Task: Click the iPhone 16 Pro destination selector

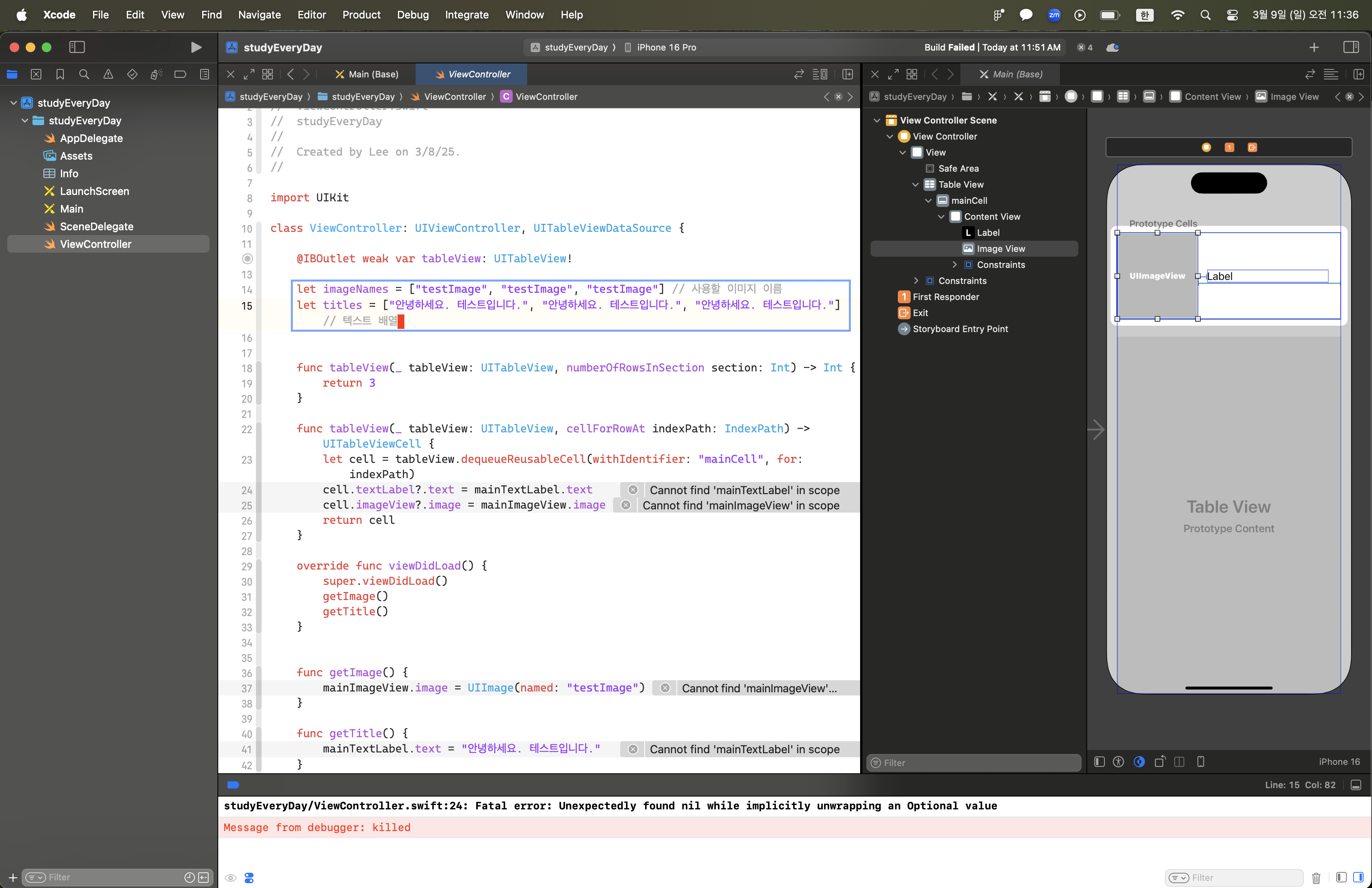Action: coord(666,47)
